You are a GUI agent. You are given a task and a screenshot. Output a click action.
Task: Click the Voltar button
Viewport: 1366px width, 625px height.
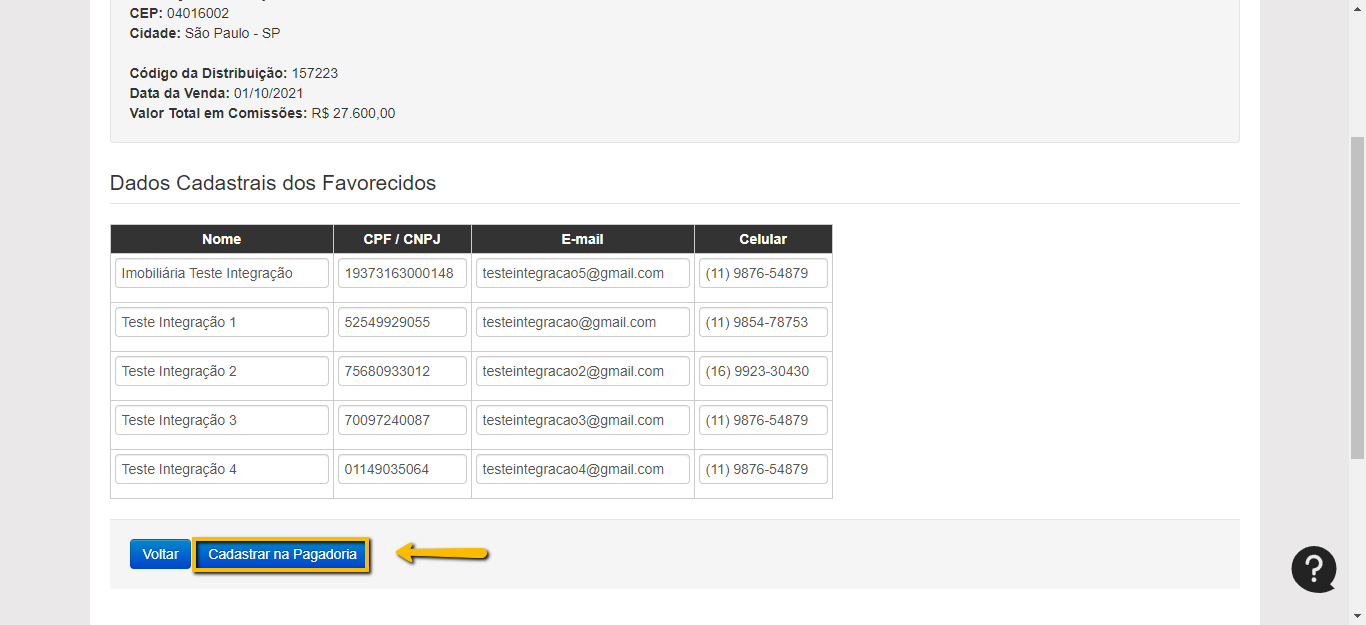[160, 554]
